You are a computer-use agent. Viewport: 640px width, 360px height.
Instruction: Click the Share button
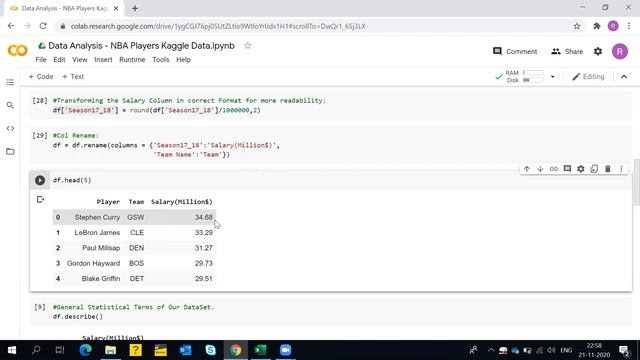point(567,51)
